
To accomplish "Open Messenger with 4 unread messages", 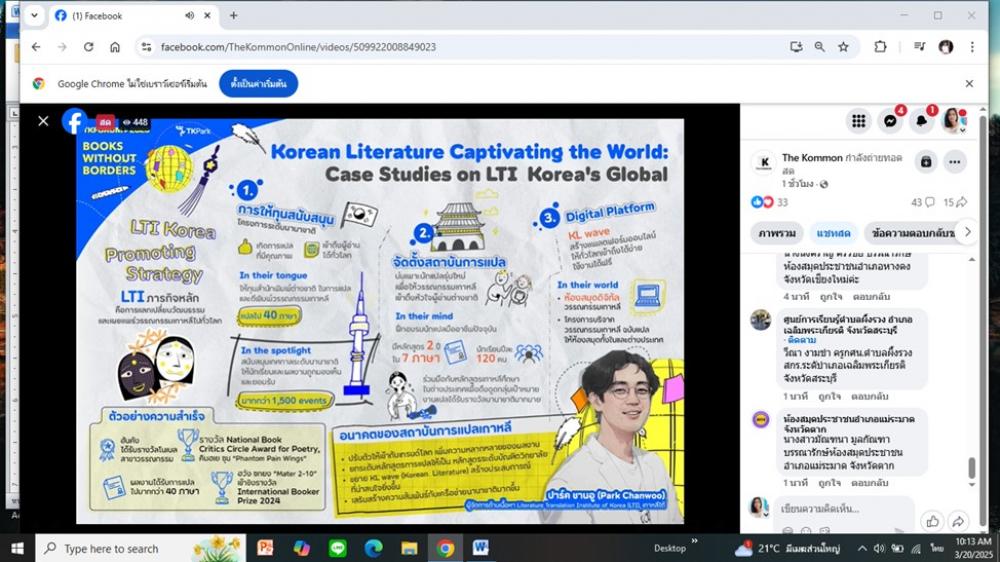I will pyautogui.click(x=890, y=121).
